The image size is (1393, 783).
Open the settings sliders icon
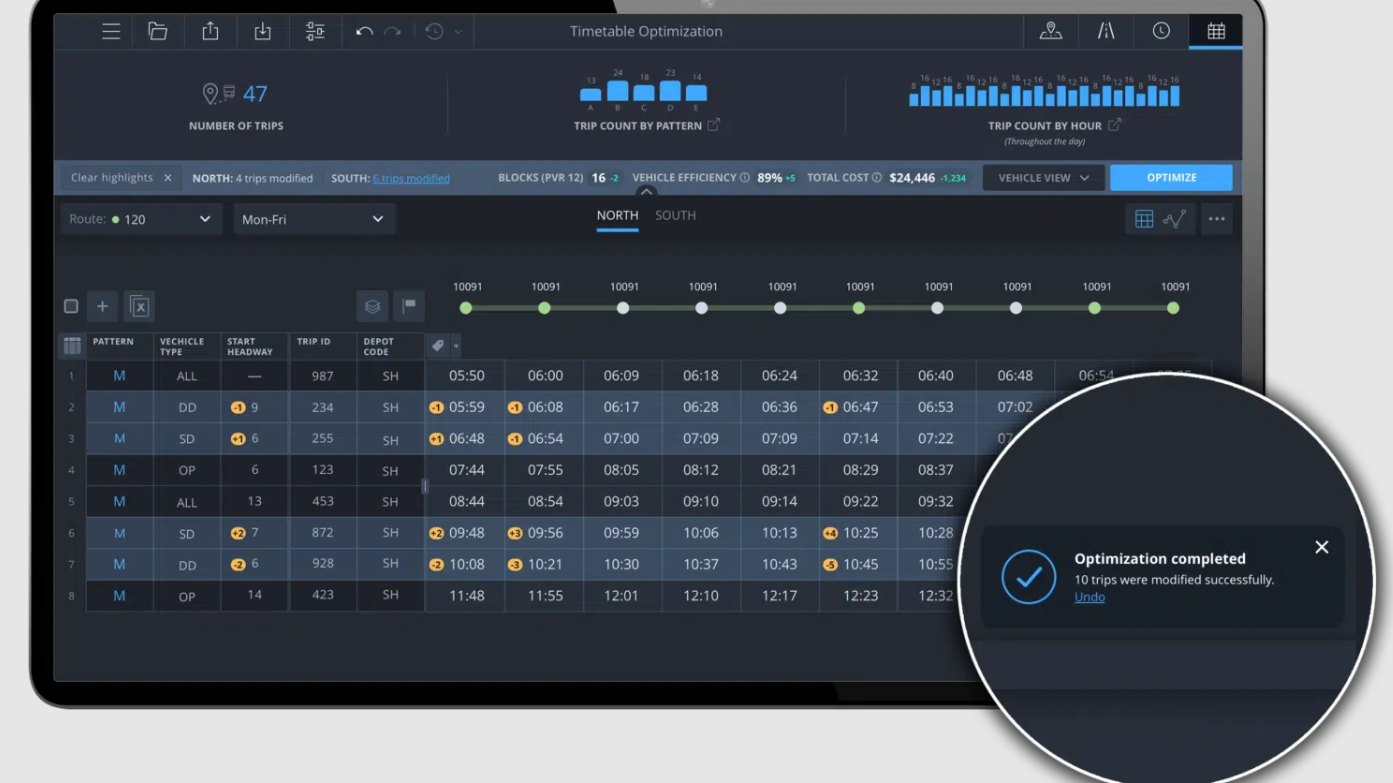point(315,32)
